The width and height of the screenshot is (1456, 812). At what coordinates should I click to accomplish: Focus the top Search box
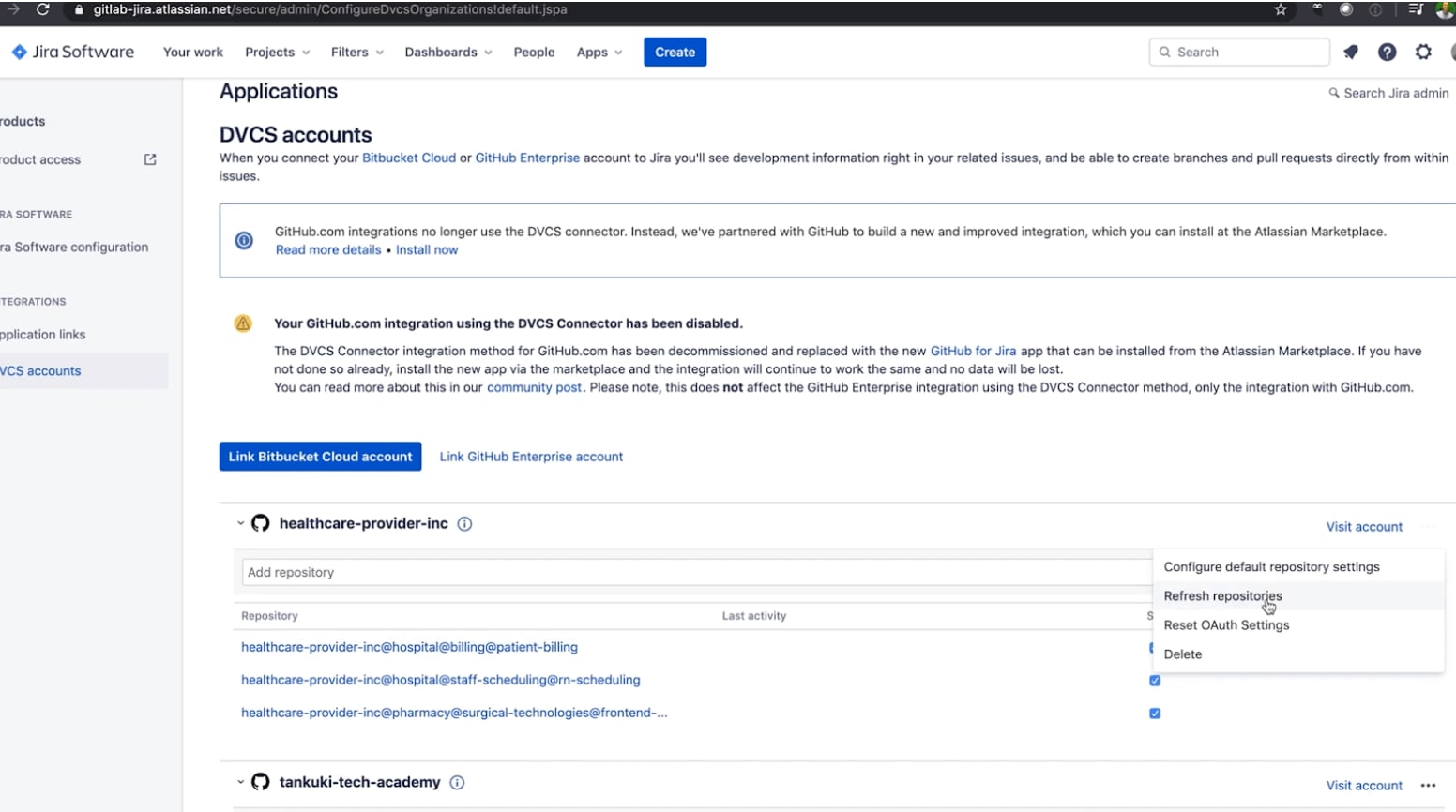coord(1238,53)
